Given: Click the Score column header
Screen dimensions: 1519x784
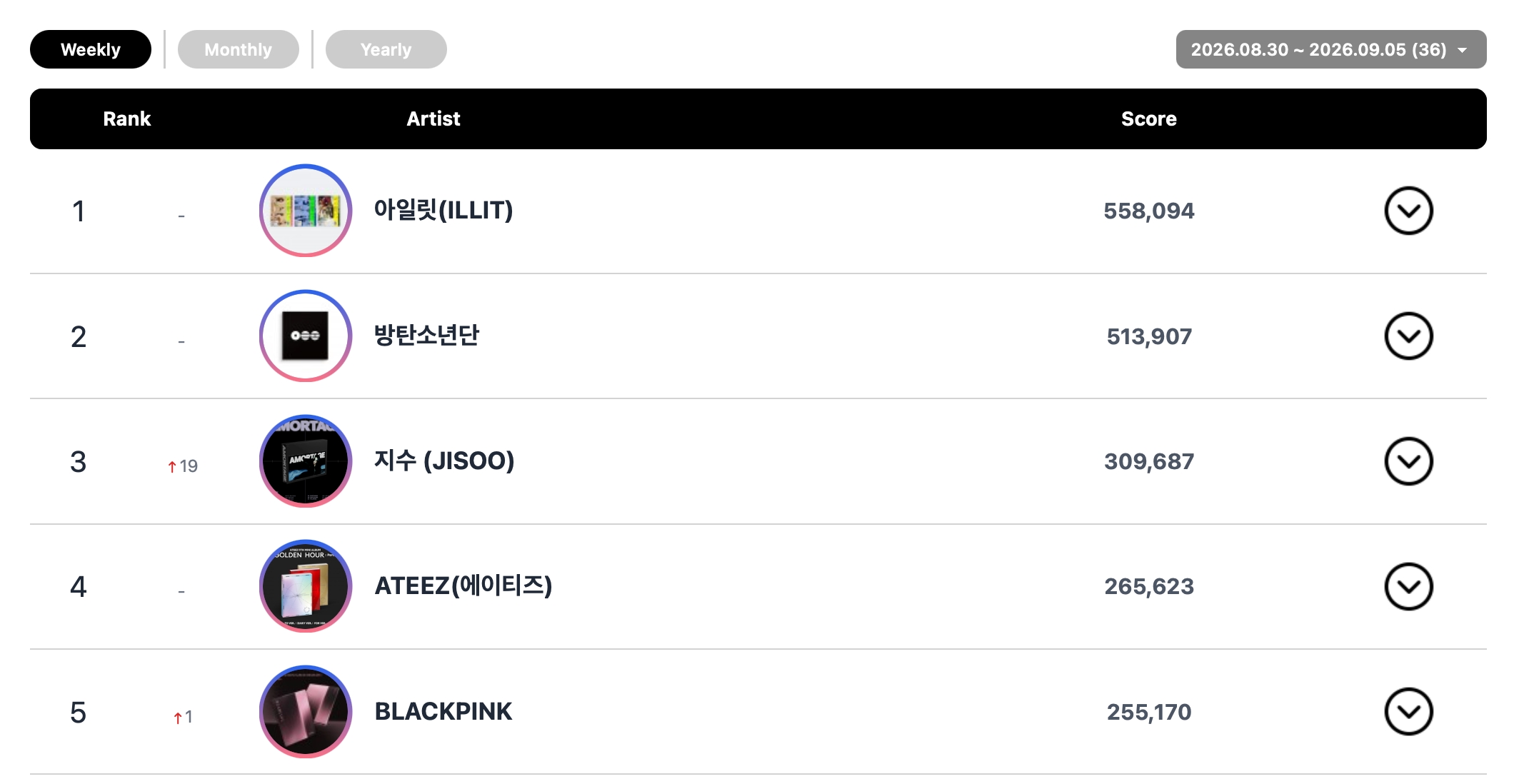Looking at the screenshot, I should [x=1148, y=119].
